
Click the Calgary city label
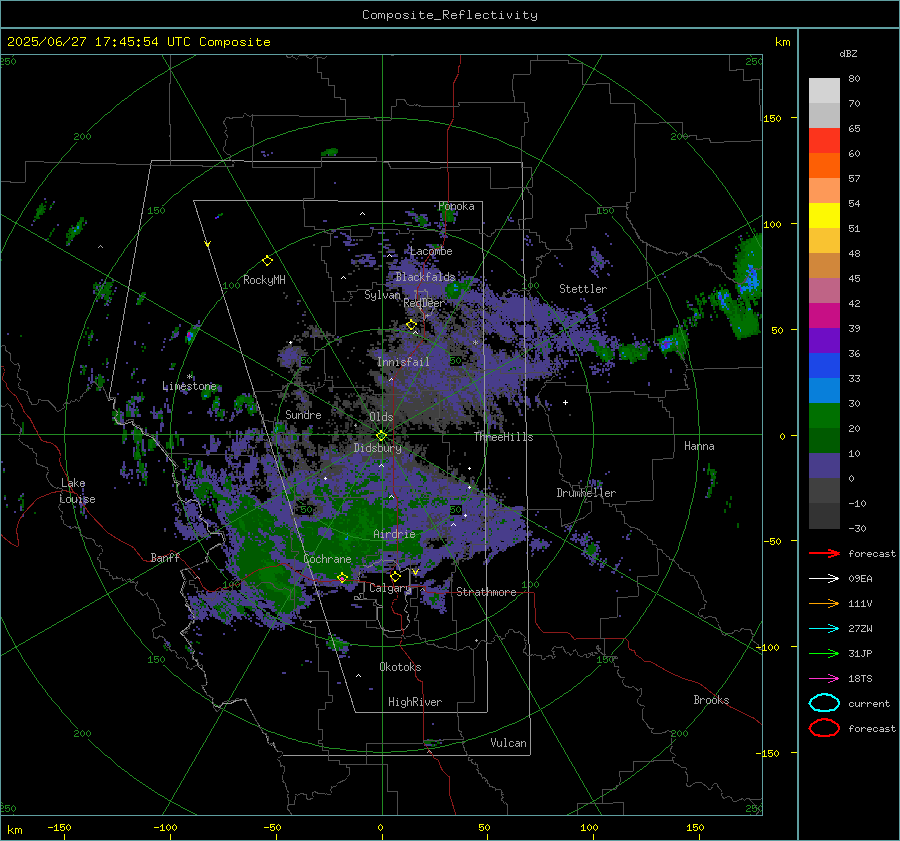(390, 588)
